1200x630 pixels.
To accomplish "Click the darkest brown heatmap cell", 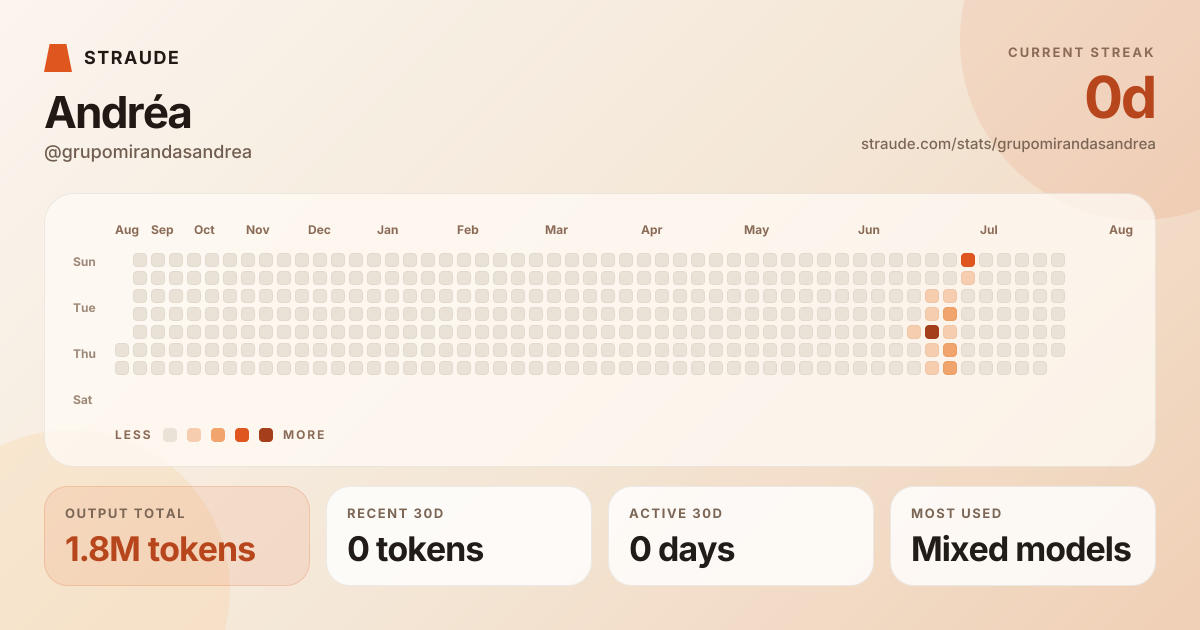I will pyautogui.click(x=932, y=332).
